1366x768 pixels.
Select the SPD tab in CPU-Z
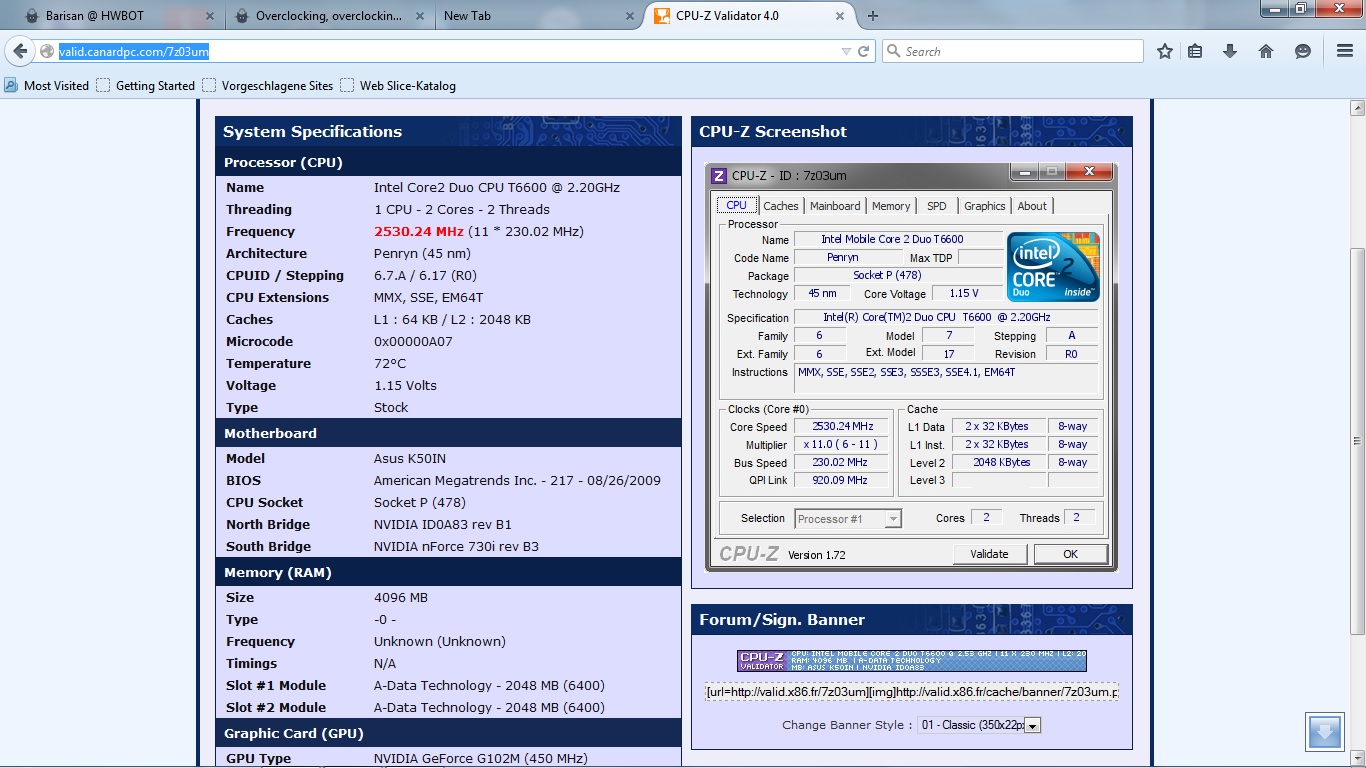tap(937, 206)
